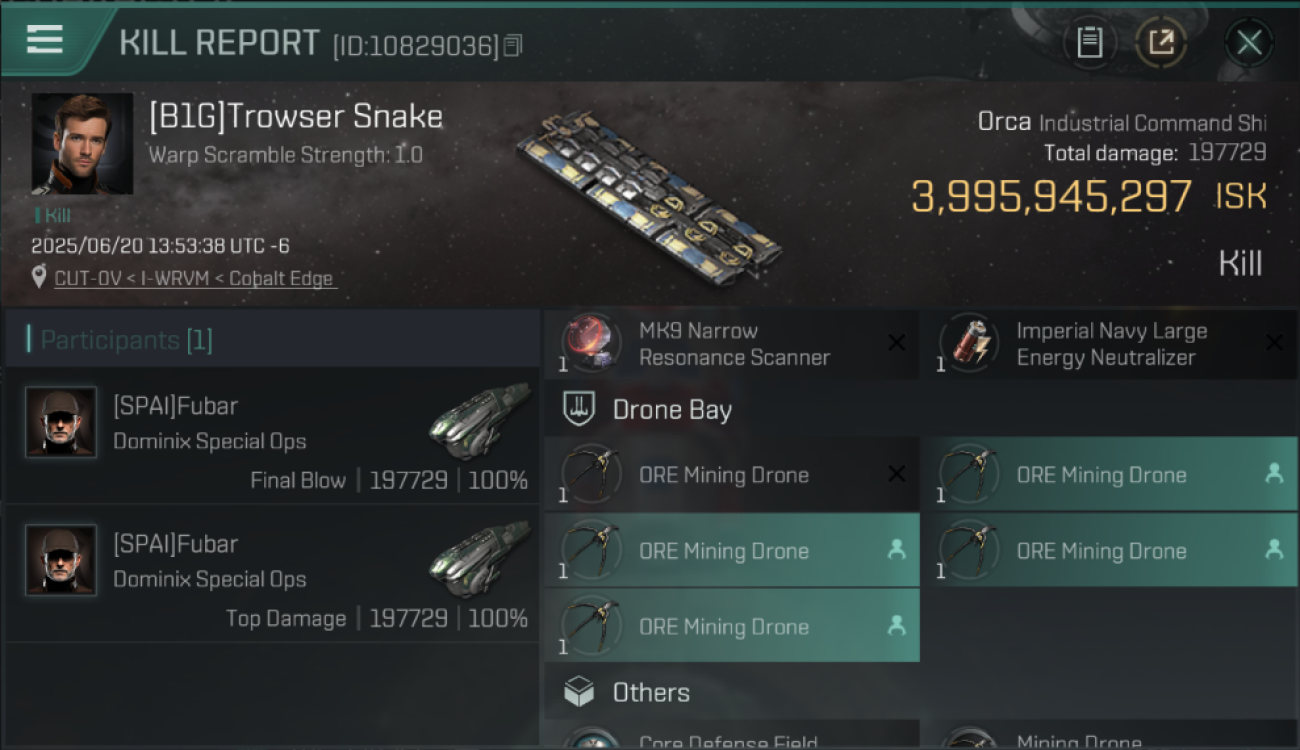
Task: Select Imperial Navy Large Energy Neutralizer icon
Action: coord(969,343)
